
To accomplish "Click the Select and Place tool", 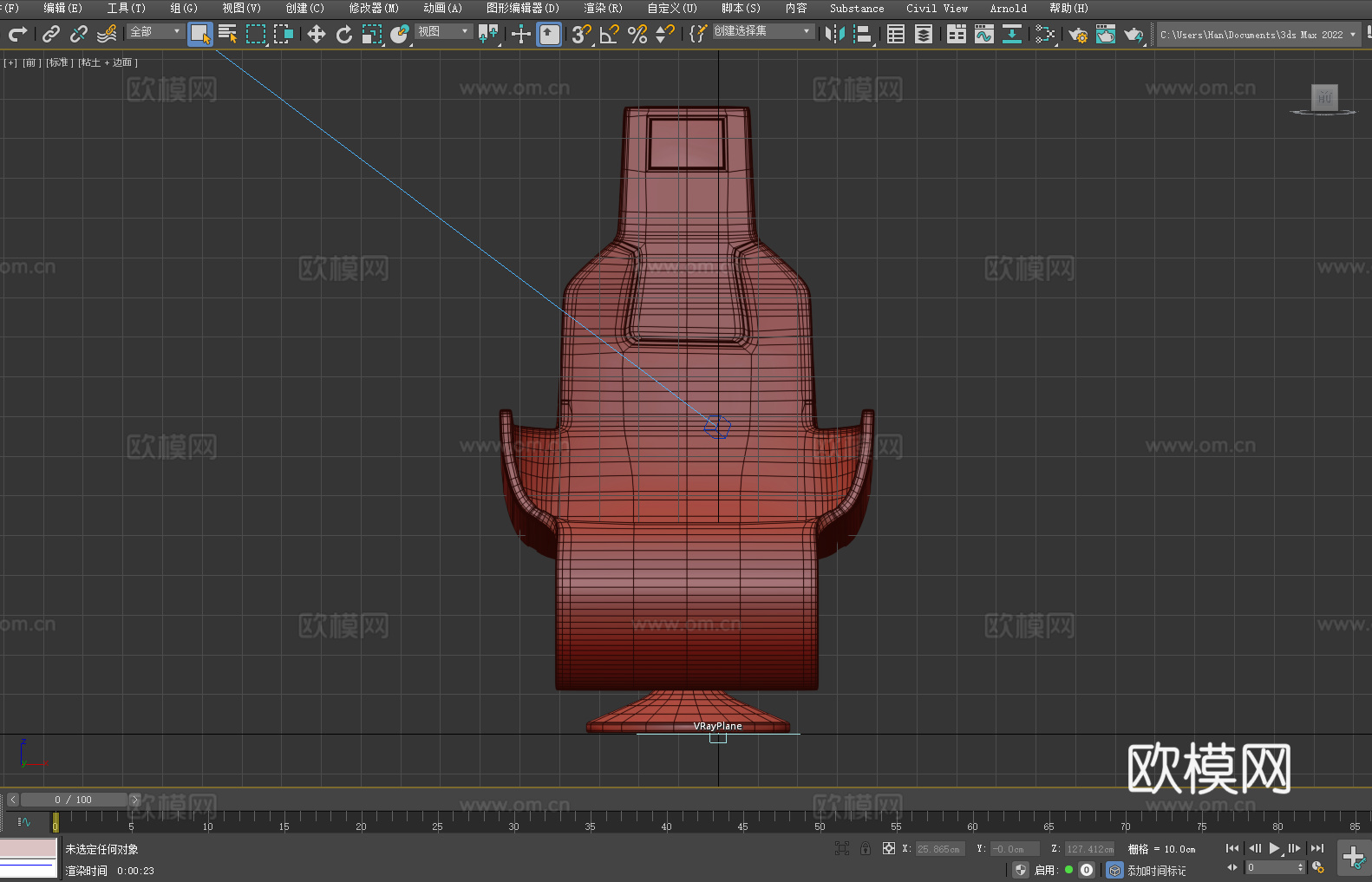I will point(400,34).
